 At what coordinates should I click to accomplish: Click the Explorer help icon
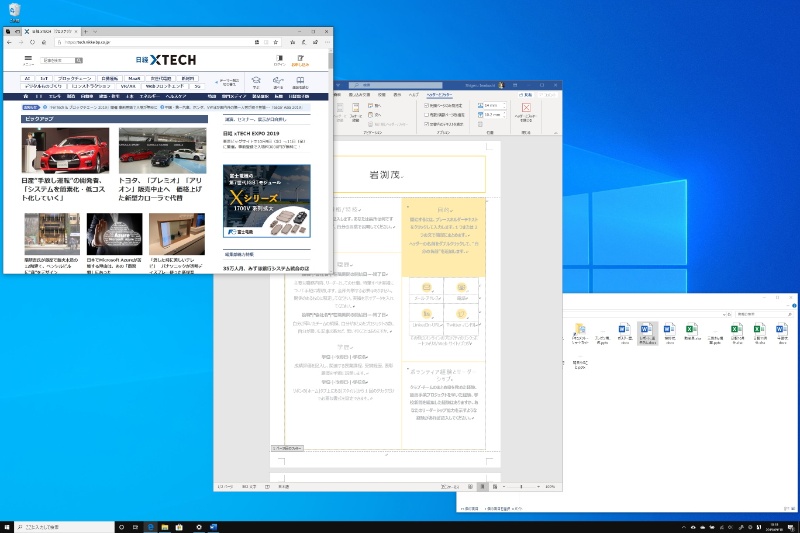pos(794,306)
